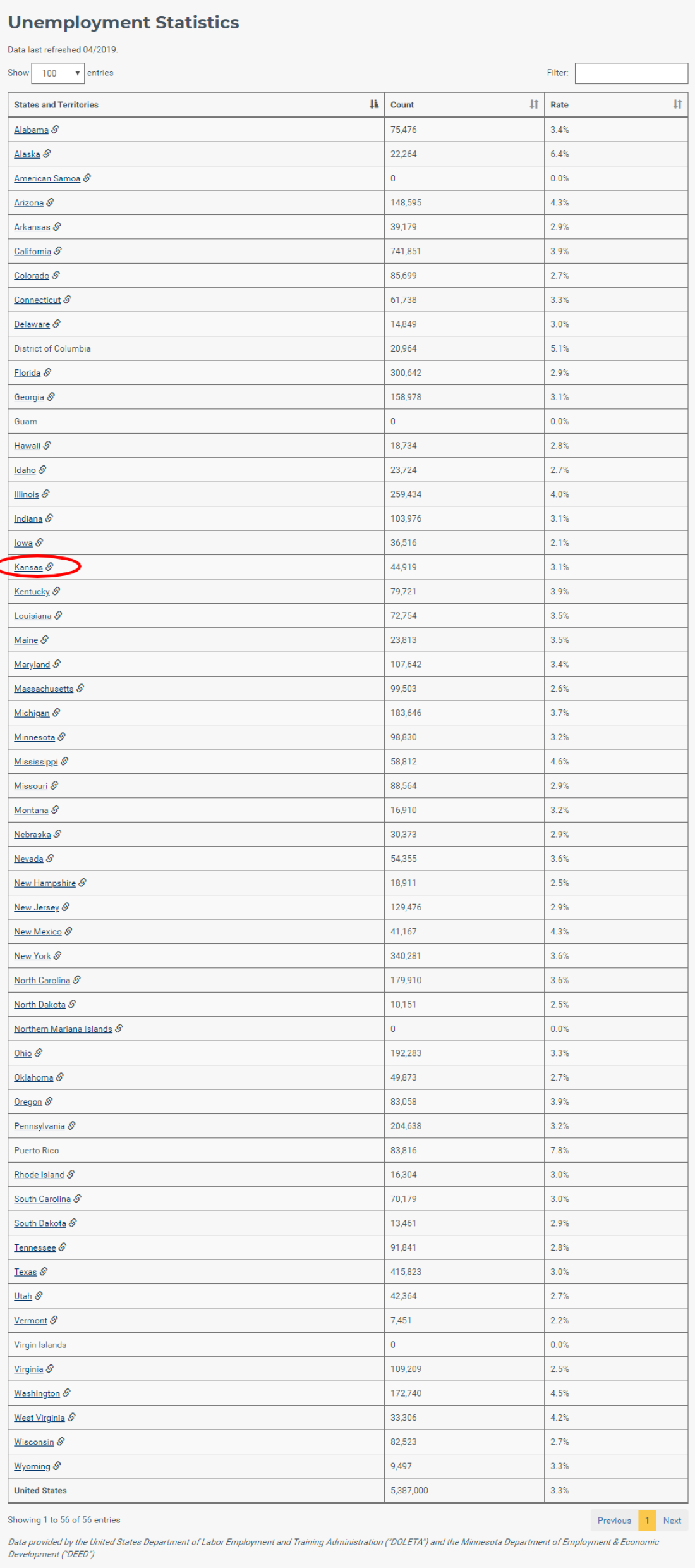Go to the Next page
Image resolution: width=695 pixels, height=1568 pixels.
pos(672,1521)
